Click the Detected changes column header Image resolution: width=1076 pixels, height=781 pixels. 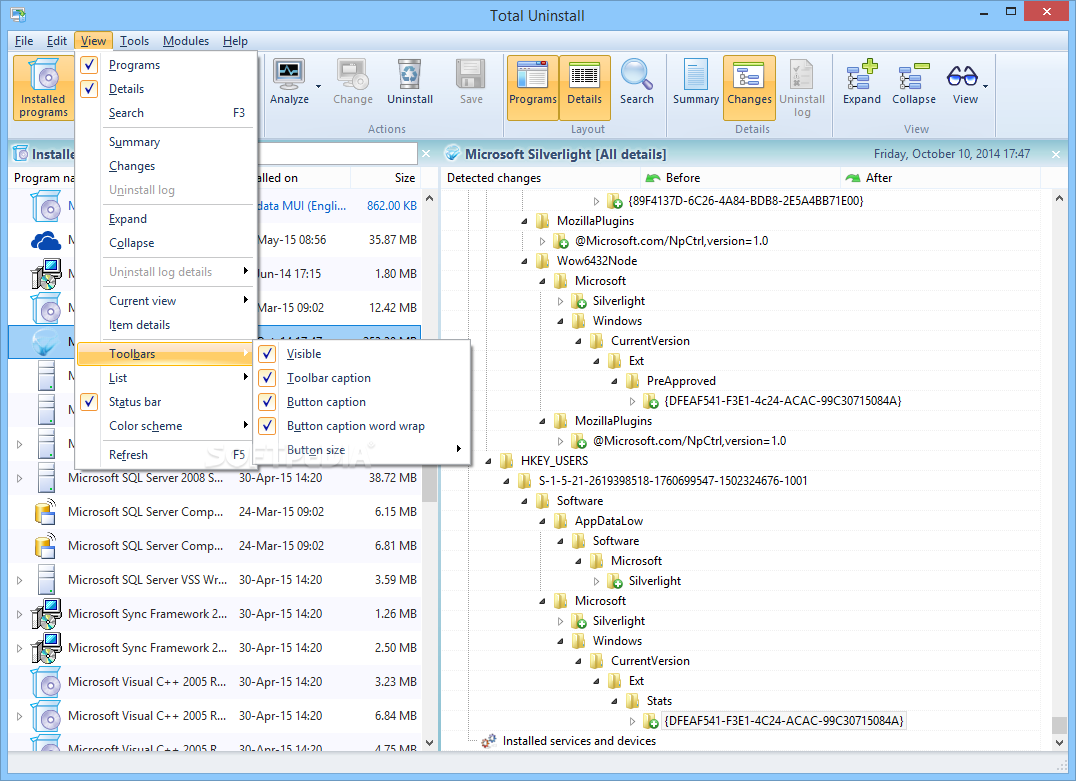541,178
